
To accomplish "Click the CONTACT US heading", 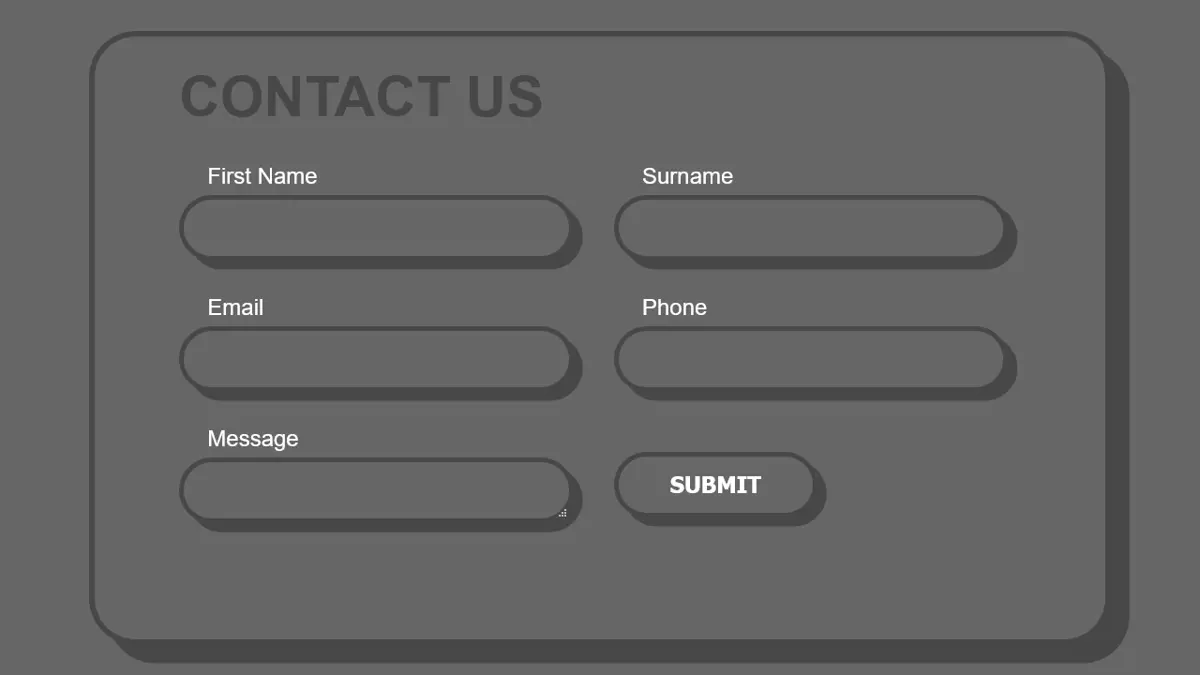I will coord(362,96).
